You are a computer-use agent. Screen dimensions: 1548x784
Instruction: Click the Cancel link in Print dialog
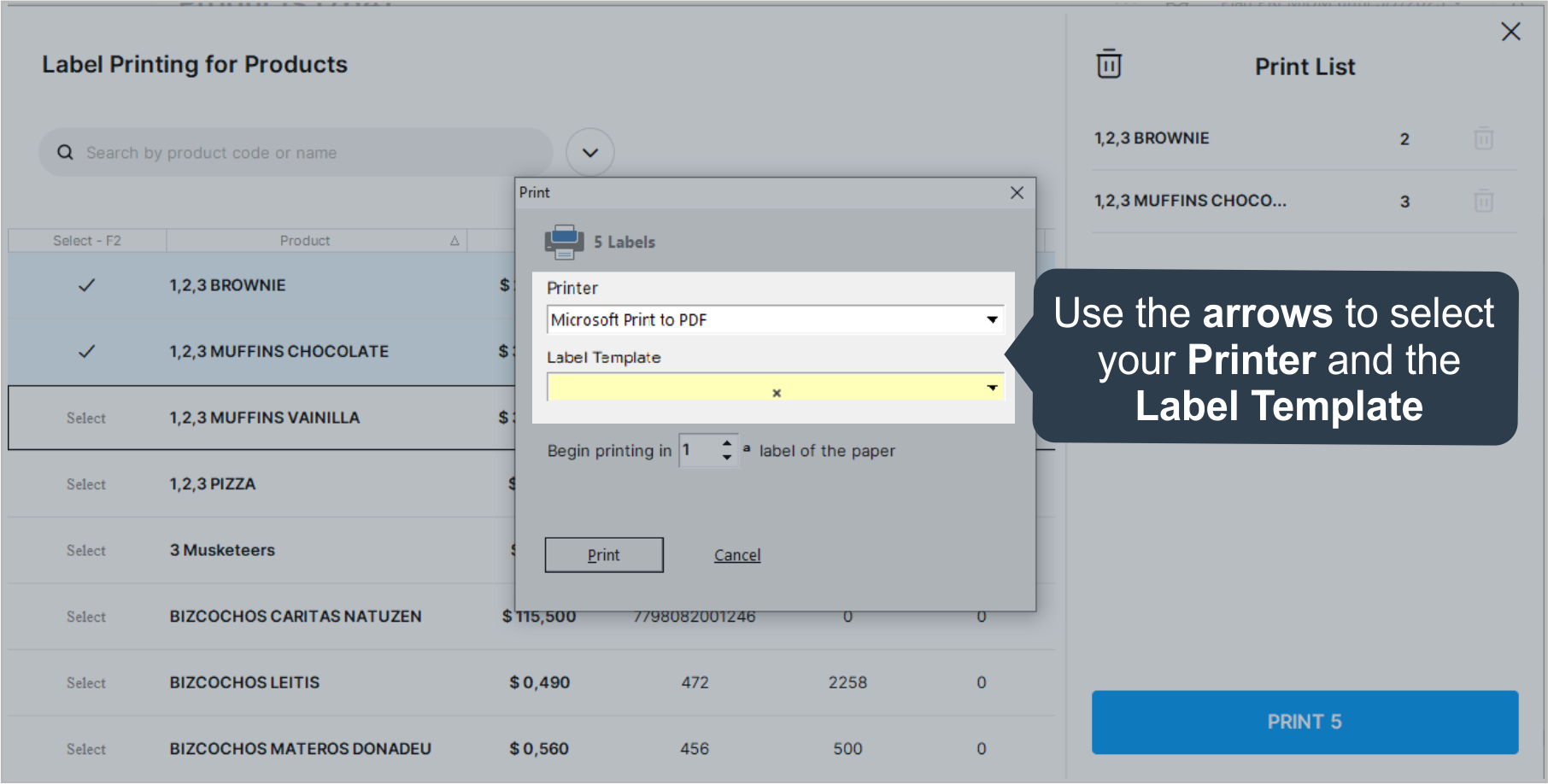(x=737, y=555)
